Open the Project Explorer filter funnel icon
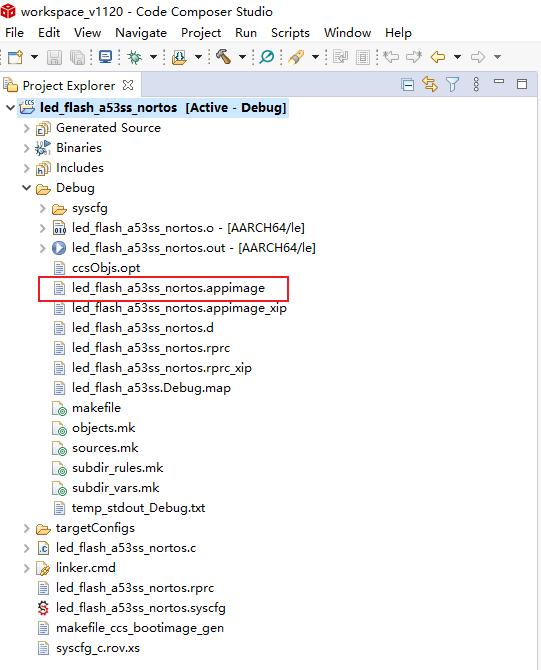 pyautogui.click(x=452, y=84)
